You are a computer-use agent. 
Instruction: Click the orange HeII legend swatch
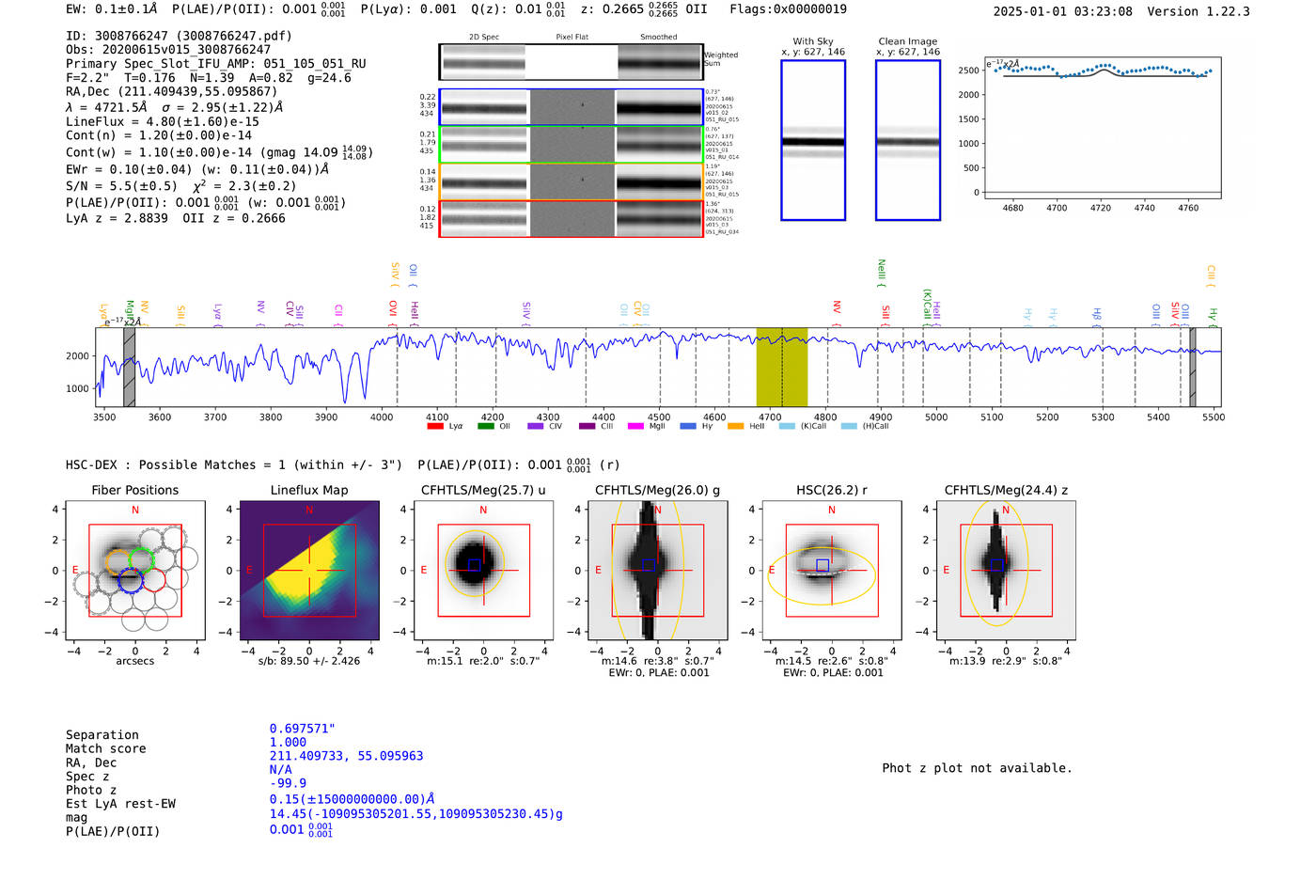(736, 427)
